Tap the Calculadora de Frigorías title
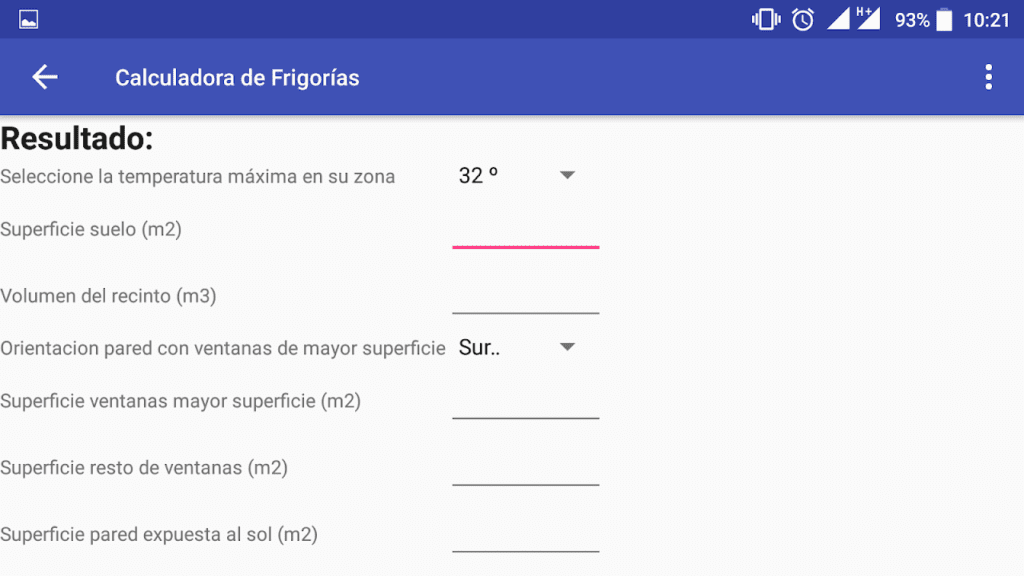The width and height of the screenshot is (1024, 576). (x=237, y=77)
